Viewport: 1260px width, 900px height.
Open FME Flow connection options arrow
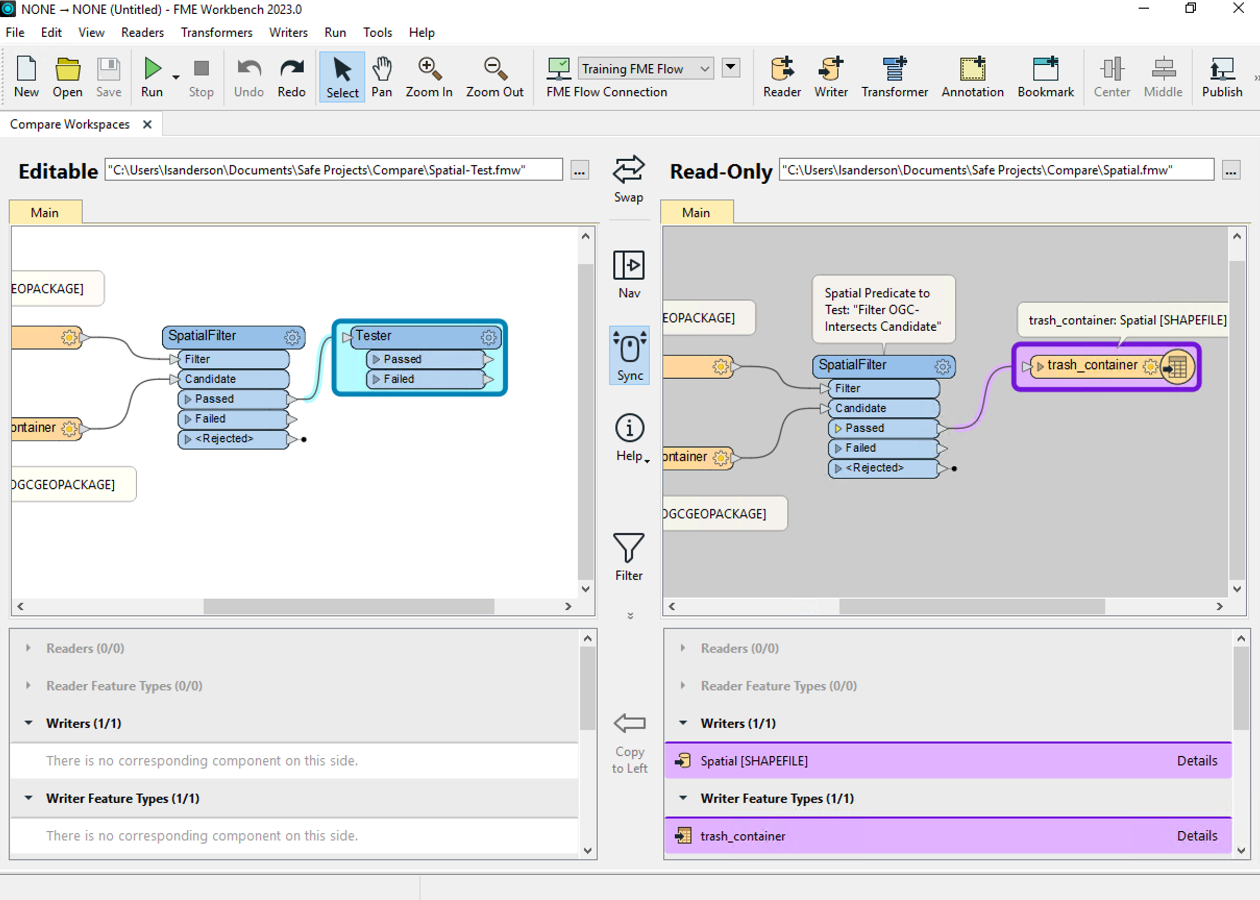tap(731, 68)
